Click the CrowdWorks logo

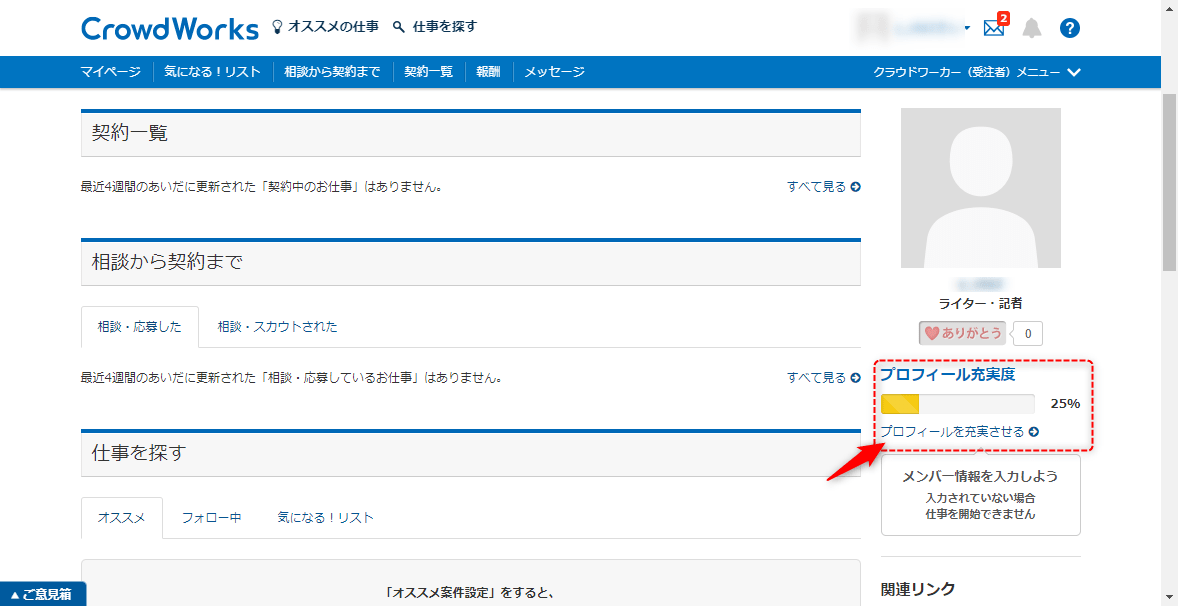click(x=170, y=28)
